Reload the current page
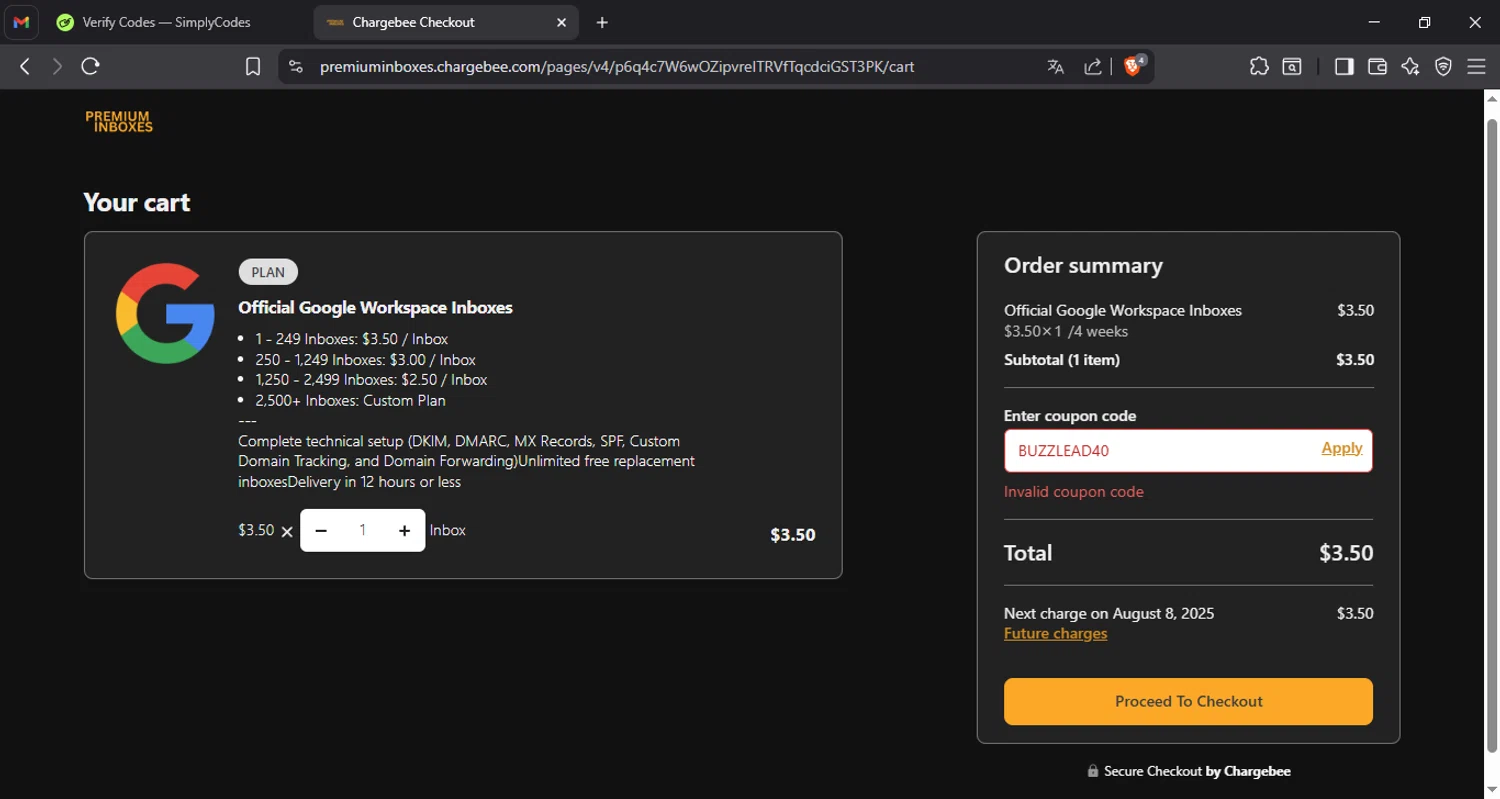The height and width of the screenshot is (799, 1500). [90, 66]
